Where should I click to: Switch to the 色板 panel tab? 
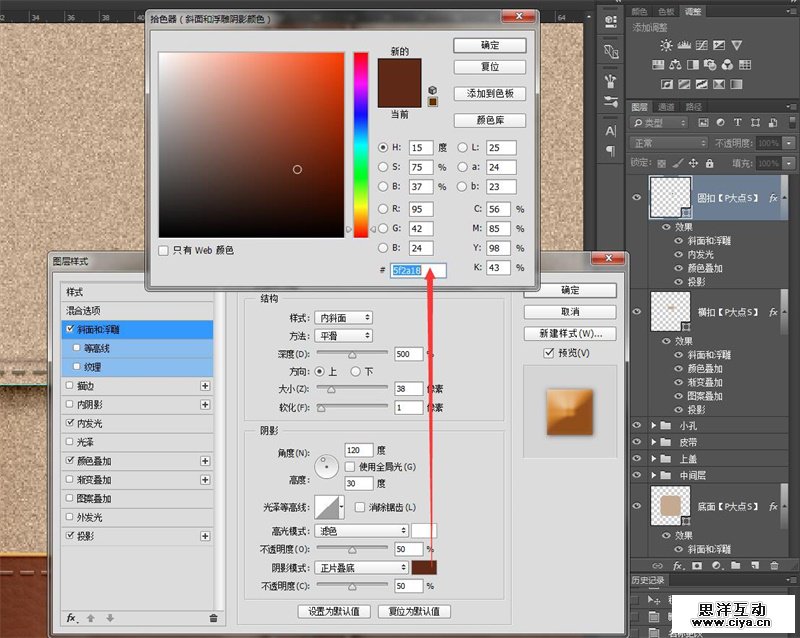[x=665, y=12]
